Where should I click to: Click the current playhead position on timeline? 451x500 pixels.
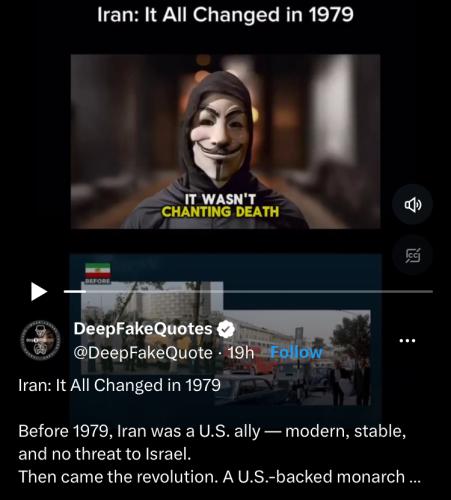point(85,292)
